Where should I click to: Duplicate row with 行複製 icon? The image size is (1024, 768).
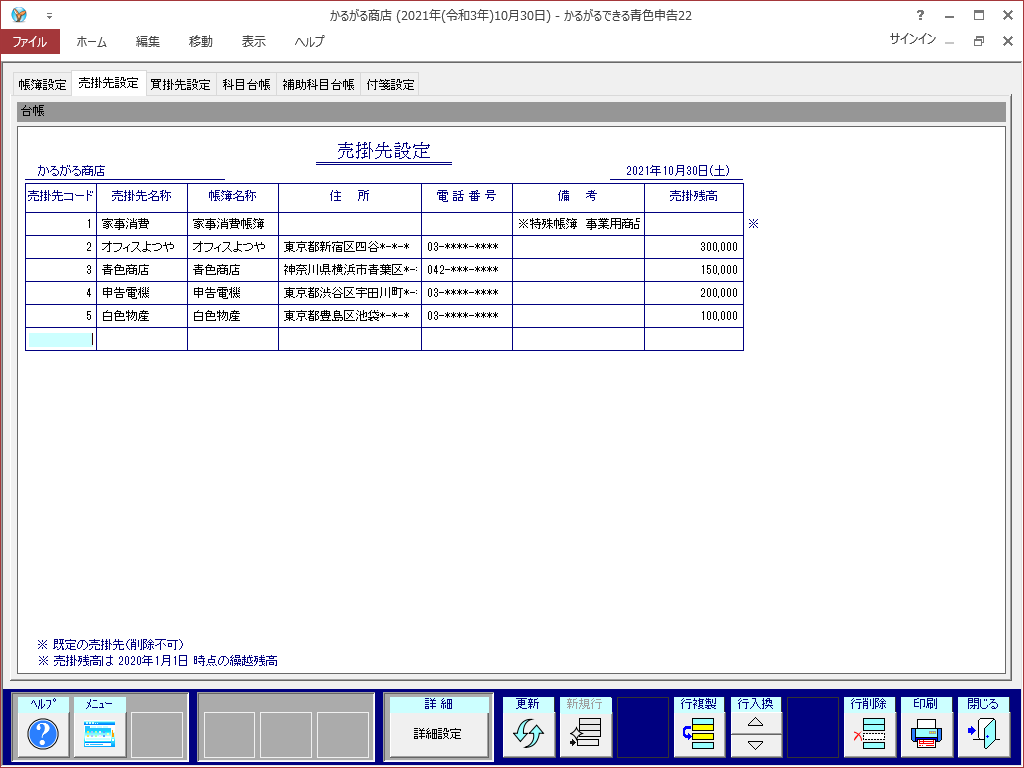coord(699,733)
